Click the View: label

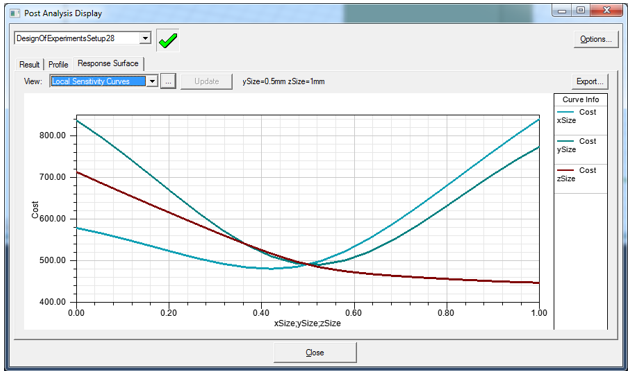(x=33, y=81)
